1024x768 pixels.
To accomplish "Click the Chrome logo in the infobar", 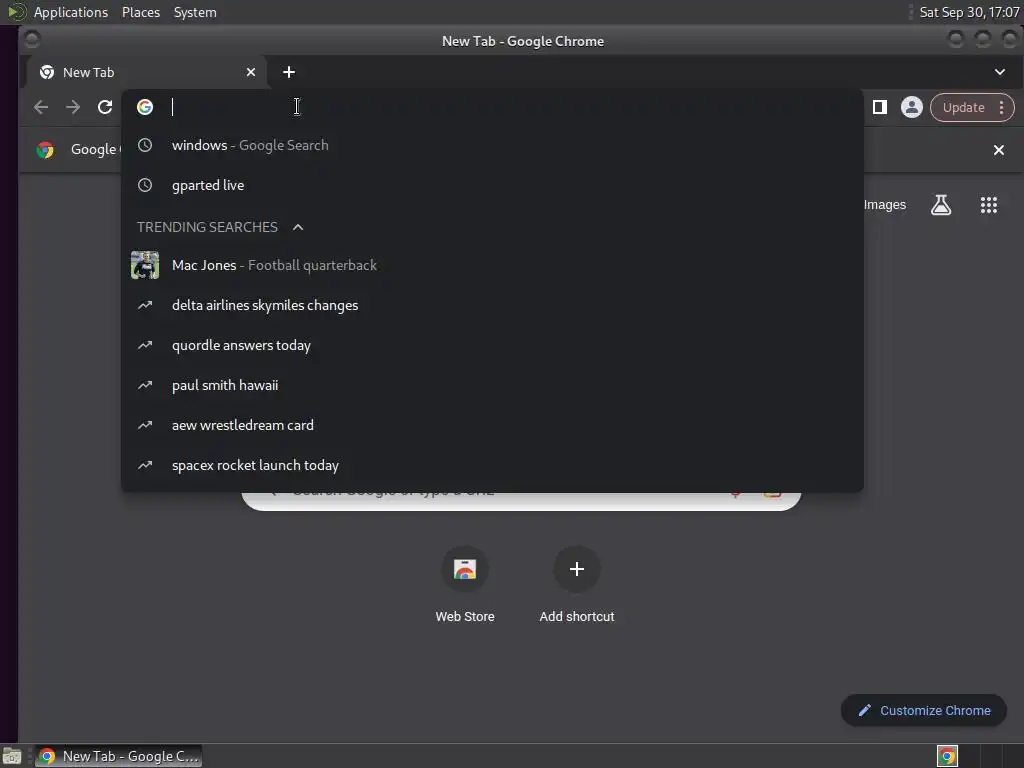I will pyautogui.click(x=45, y=150).
